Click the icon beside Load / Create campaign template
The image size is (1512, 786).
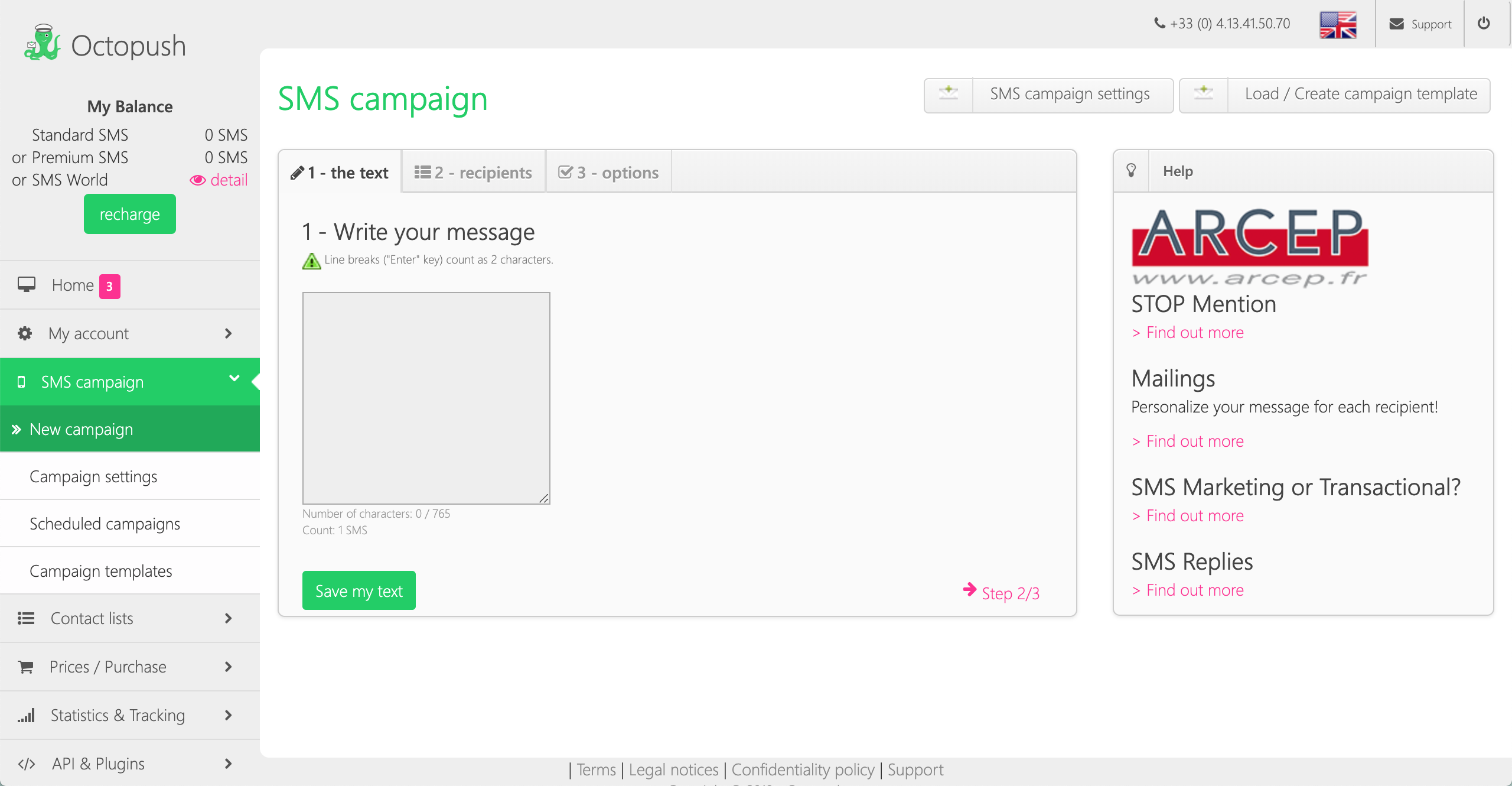[x=1204, y=95]
